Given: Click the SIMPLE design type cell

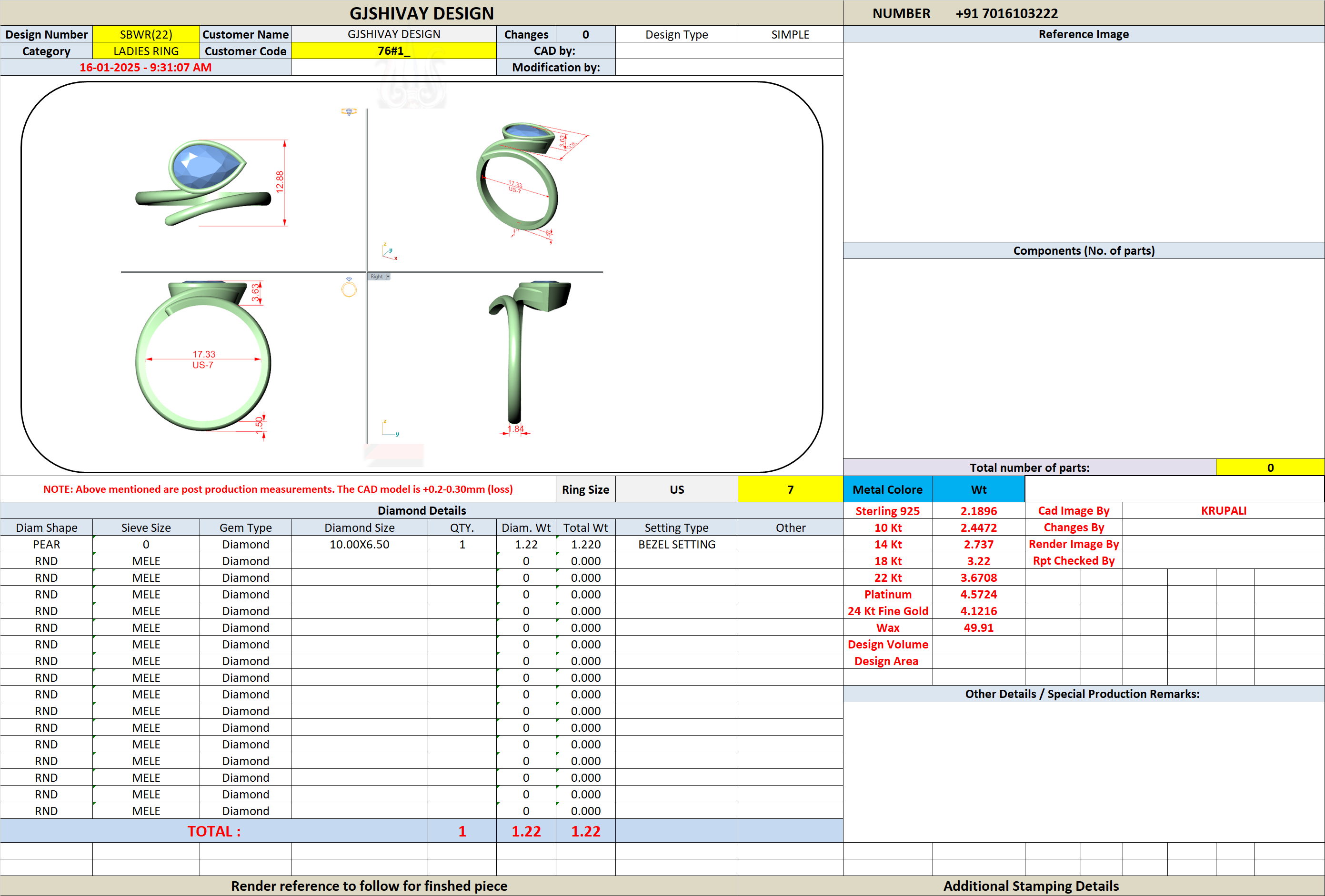Looking at the screenshot, I should click(790, 34).
